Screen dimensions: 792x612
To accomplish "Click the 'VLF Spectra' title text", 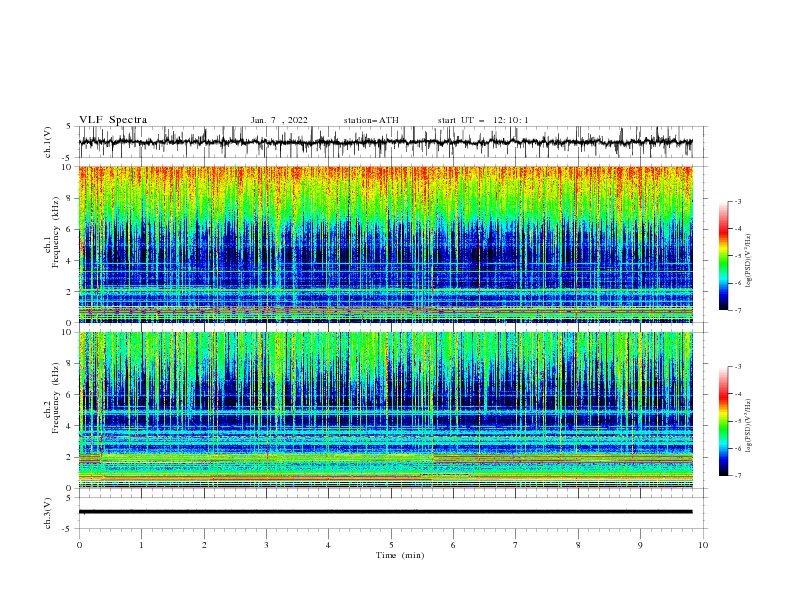I will (x=113, y=120).
